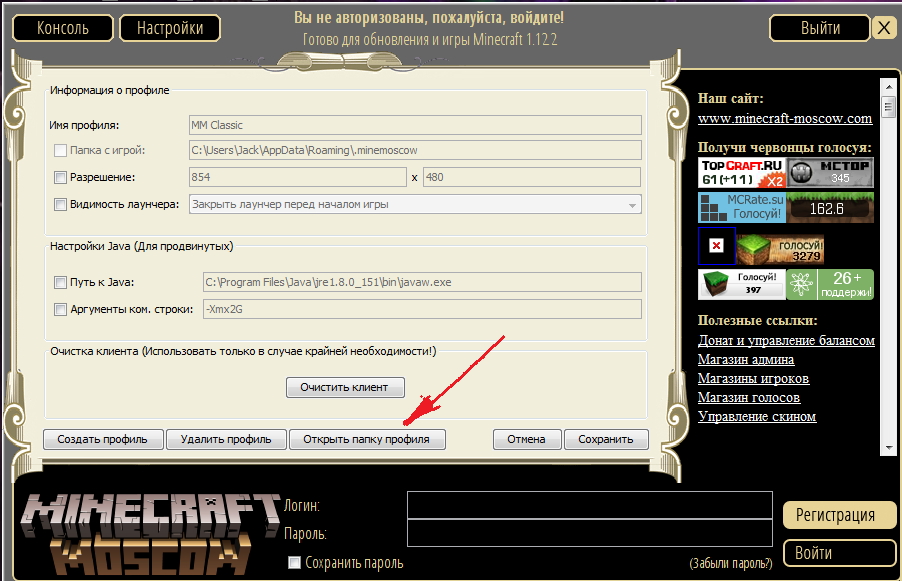Click the right sidebar vertical scrollbar
The width and height of the screenshot is (902, 581).
[887, 270]
